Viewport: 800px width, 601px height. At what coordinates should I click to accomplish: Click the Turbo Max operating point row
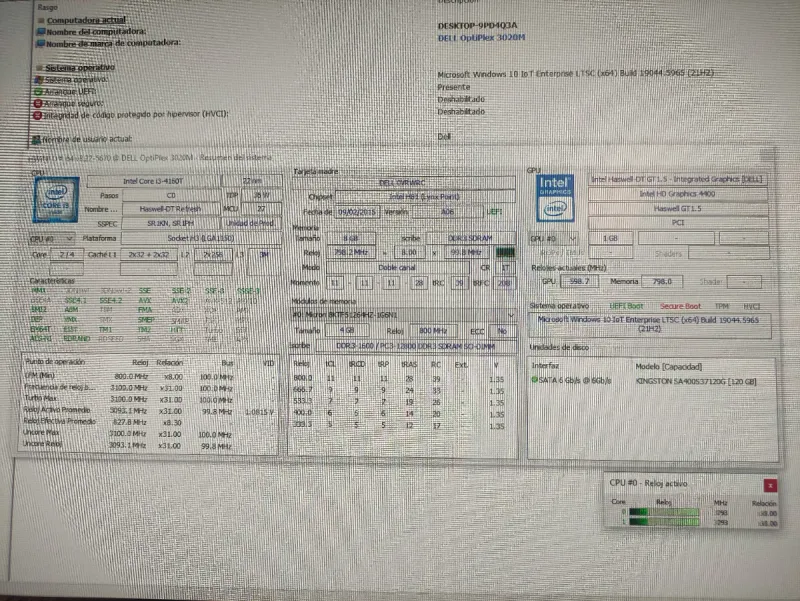(148, 399)
